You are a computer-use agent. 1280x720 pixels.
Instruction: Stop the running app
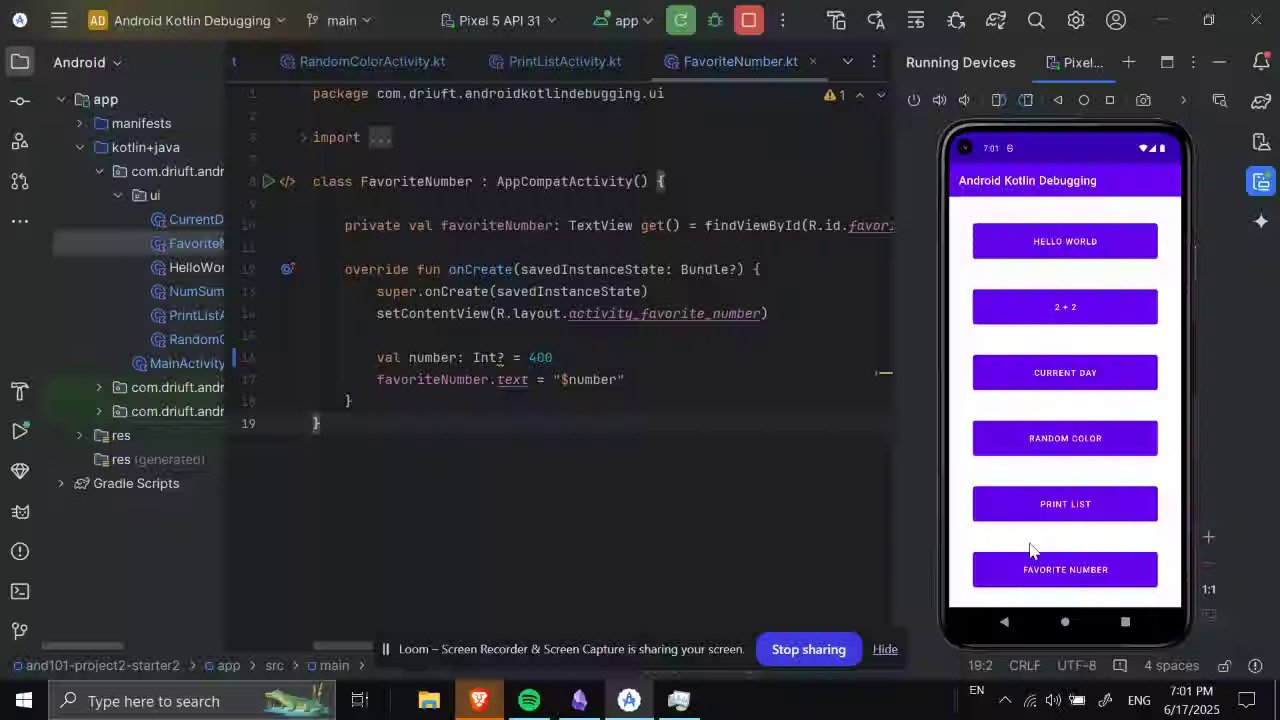pyautogui.click(x=748, y=20)
